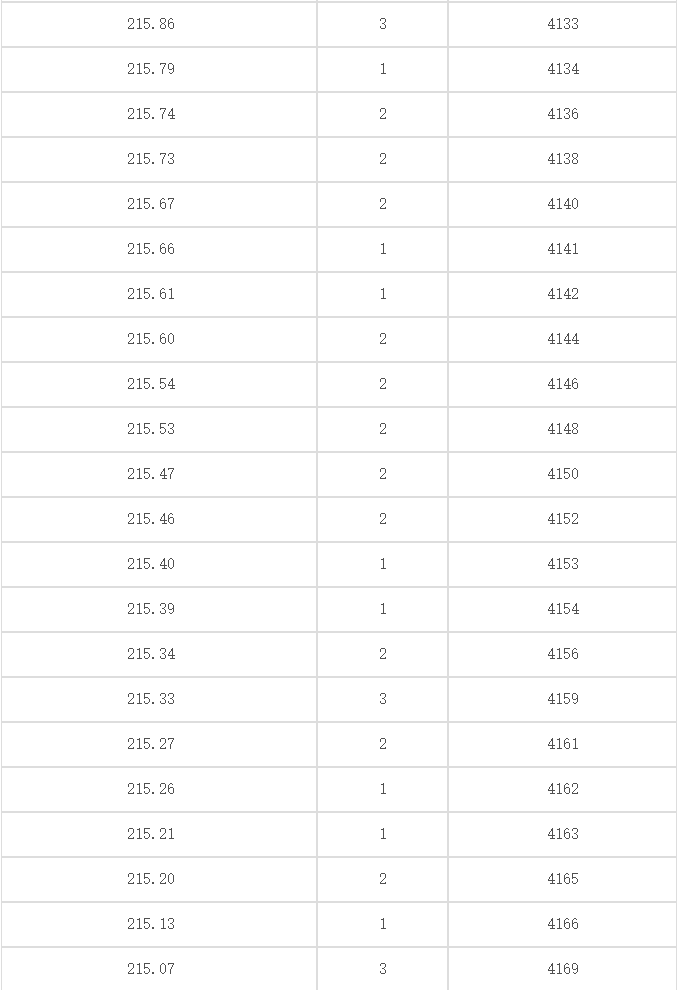Select cumulative value 4161
This screenshot has width=678, height=990.
pos(562,744)
